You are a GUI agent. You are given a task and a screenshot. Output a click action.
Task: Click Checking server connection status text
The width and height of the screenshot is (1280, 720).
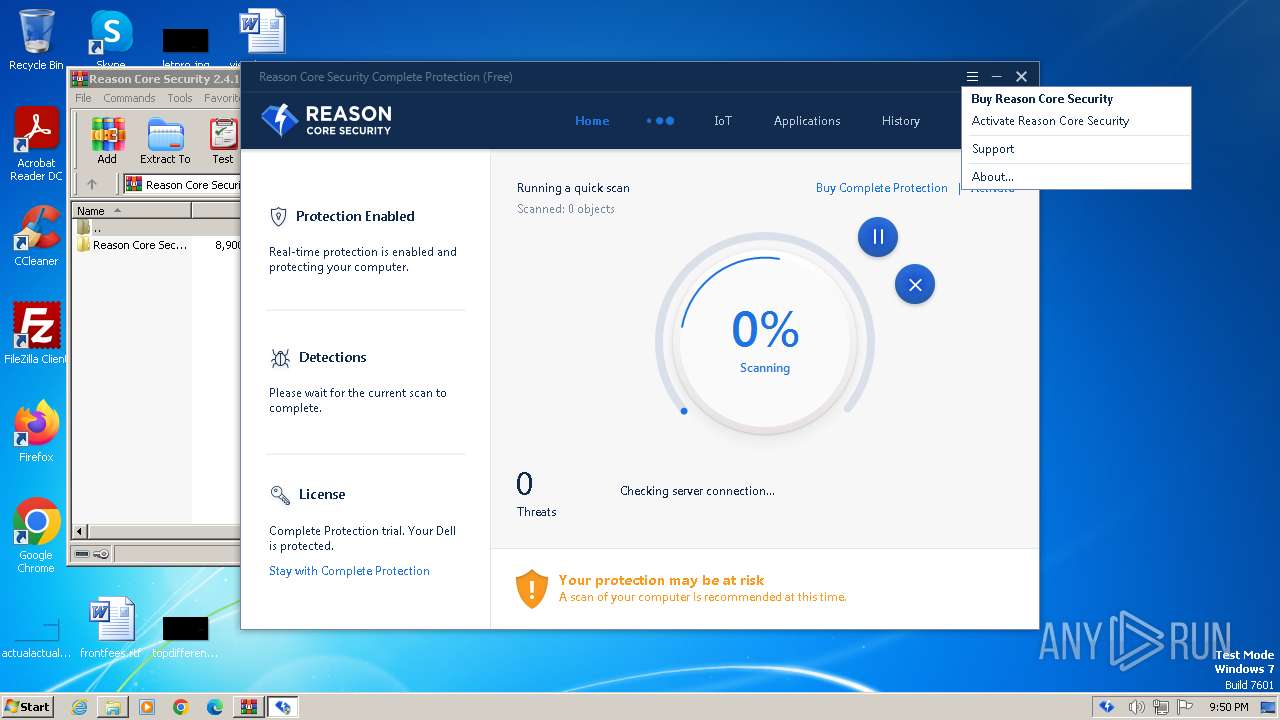point(697,491)
